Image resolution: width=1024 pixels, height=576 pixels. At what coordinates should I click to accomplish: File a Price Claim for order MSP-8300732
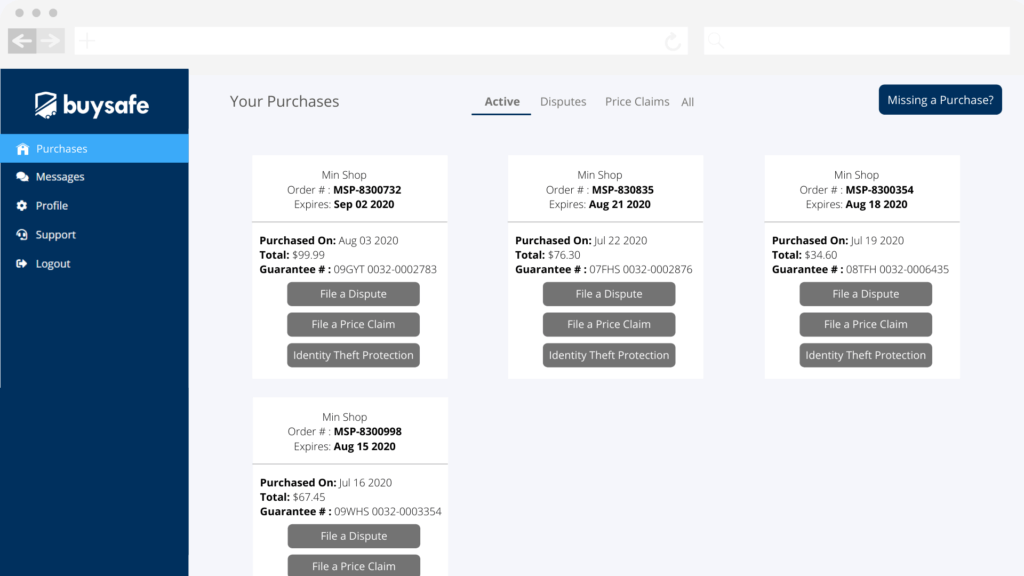tap(353, 325)
